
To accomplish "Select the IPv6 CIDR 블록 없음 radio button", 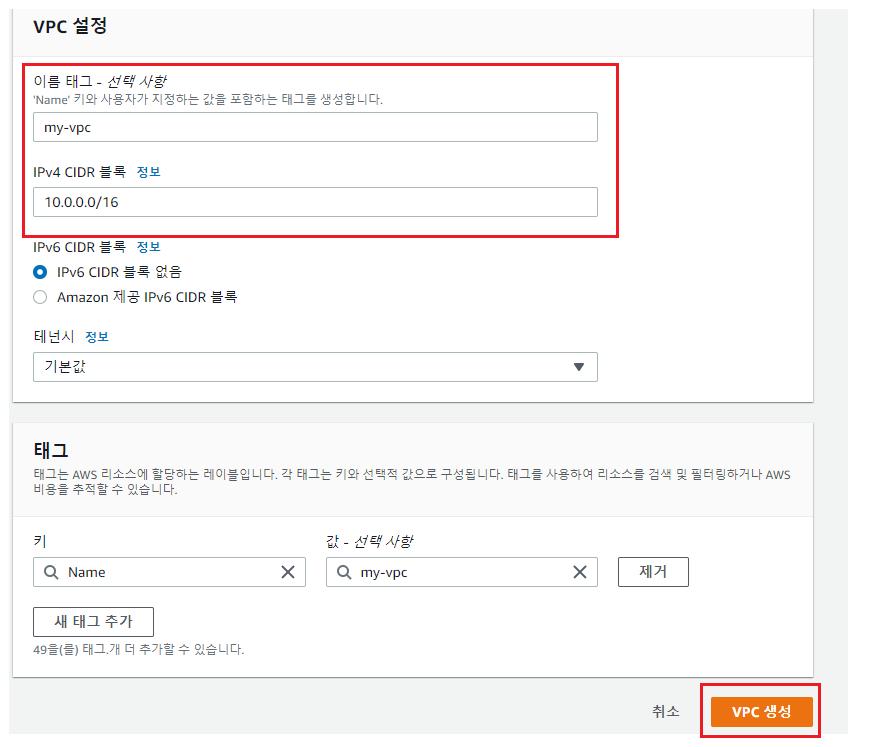I will click(x=40, y=272).
